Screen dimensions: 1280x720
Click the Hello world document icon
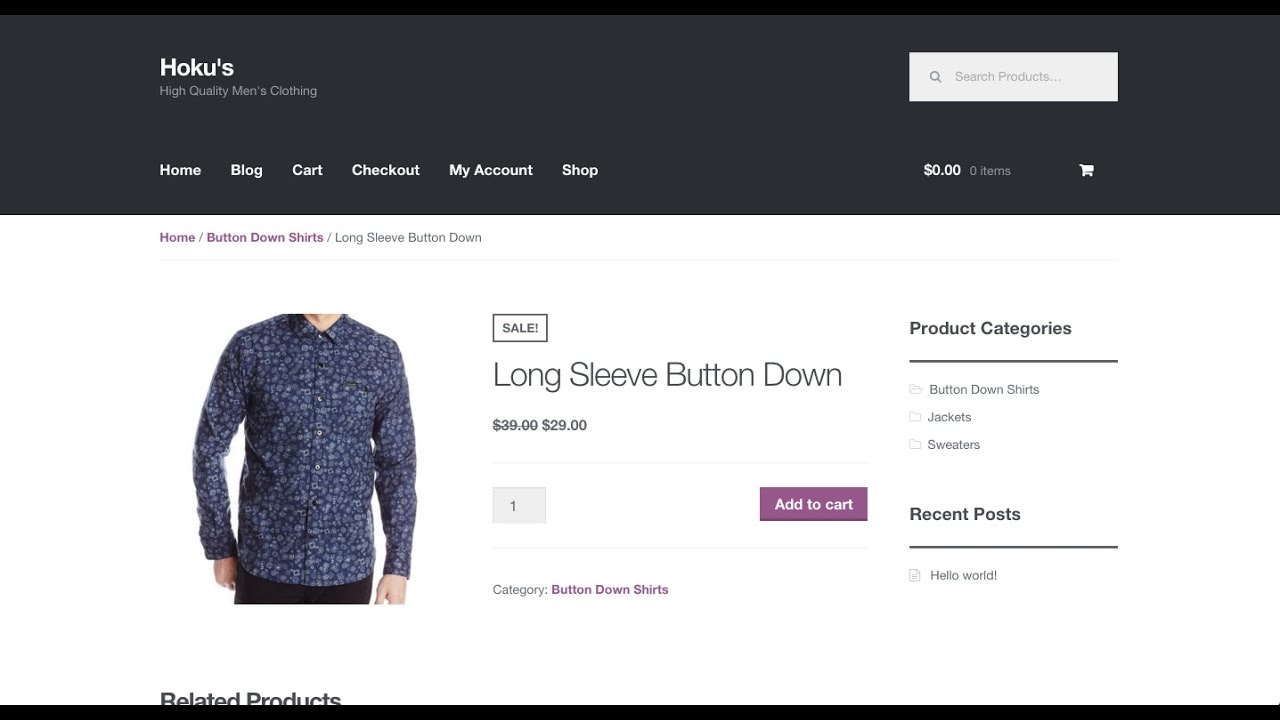pyautogui.click(x=914, y=575)
